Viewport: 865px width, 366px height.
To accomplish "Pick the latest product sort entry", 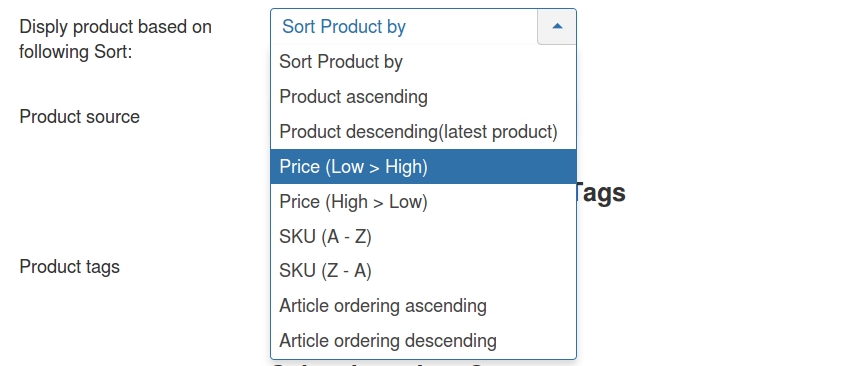I will [423, 131].
